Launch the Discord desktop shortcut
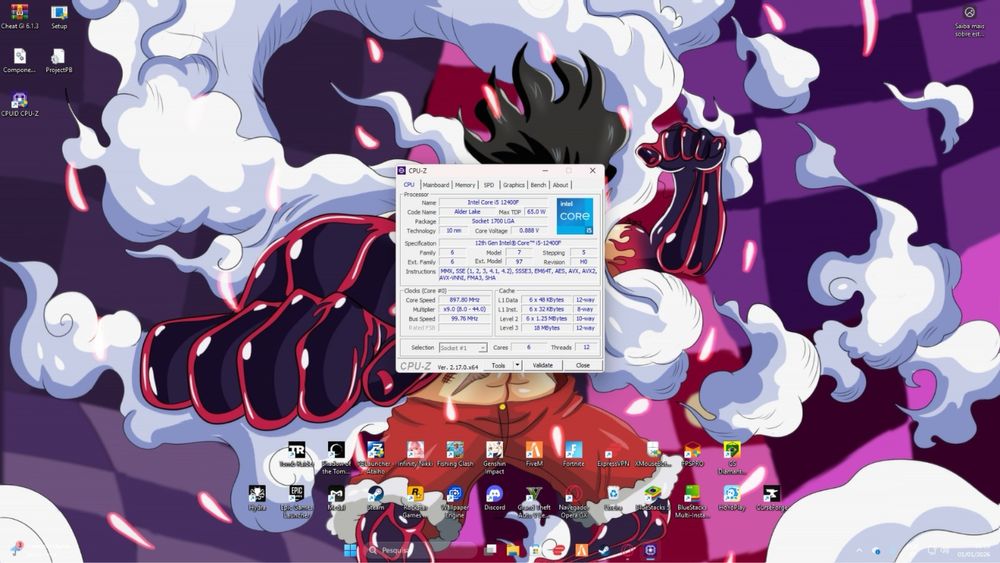The width and height of the screenshot is (1000, 563). click(x=494, y=498)
